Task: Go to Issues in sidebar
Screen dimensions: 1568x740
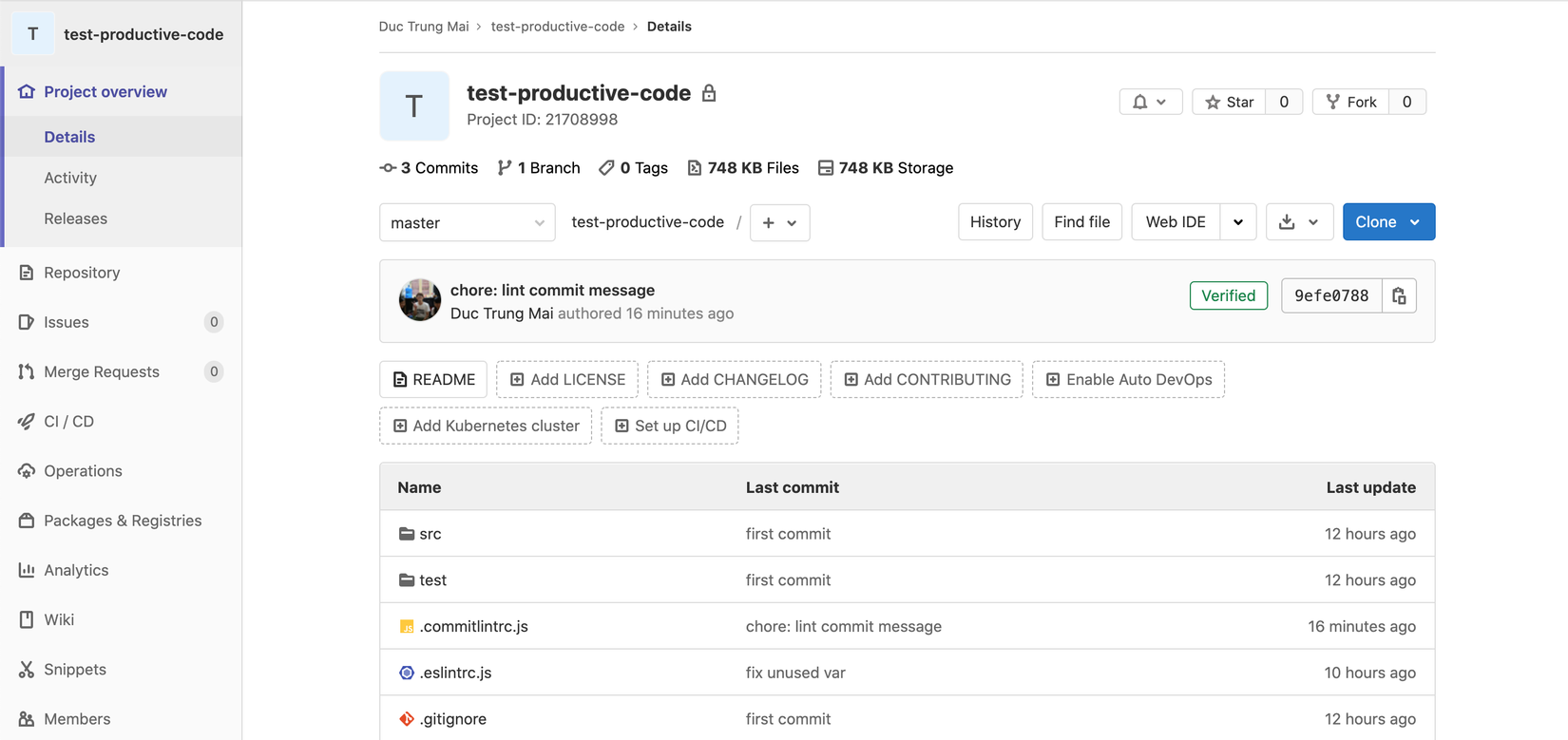Action: click(x=67, y=322)
